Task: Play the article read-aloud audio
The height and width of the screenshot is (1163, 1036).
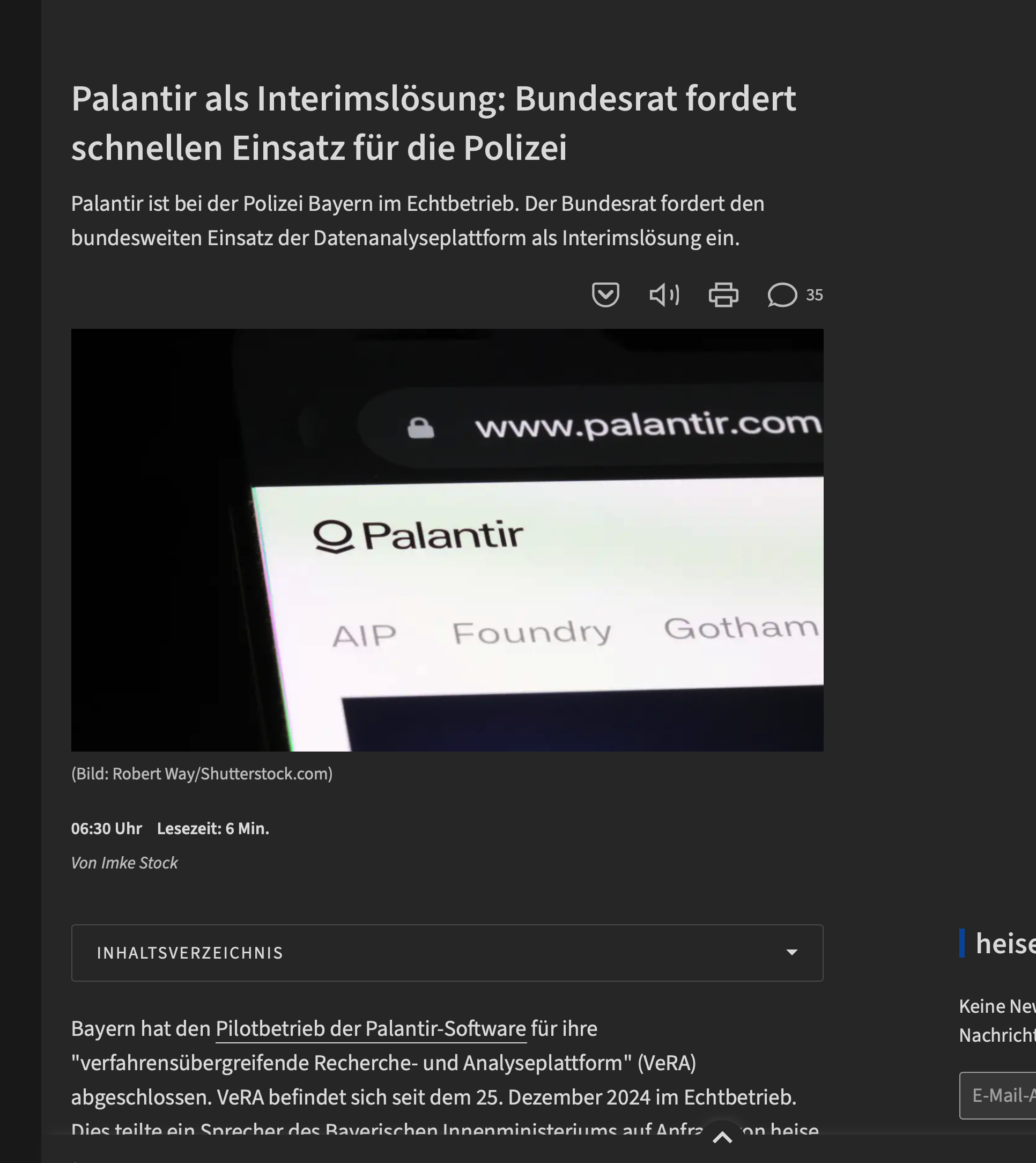Action: (664, 295)
